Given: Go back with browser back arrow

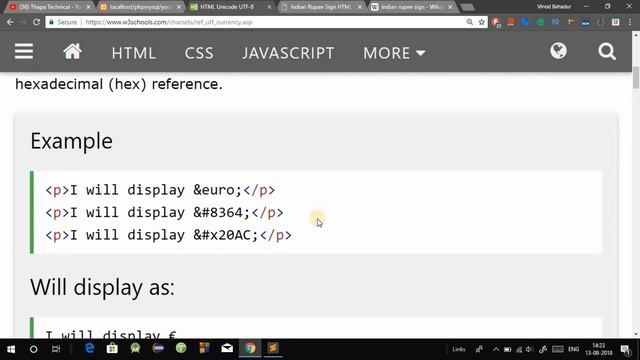Looking at the screenshot, I should tap(10, 22).
